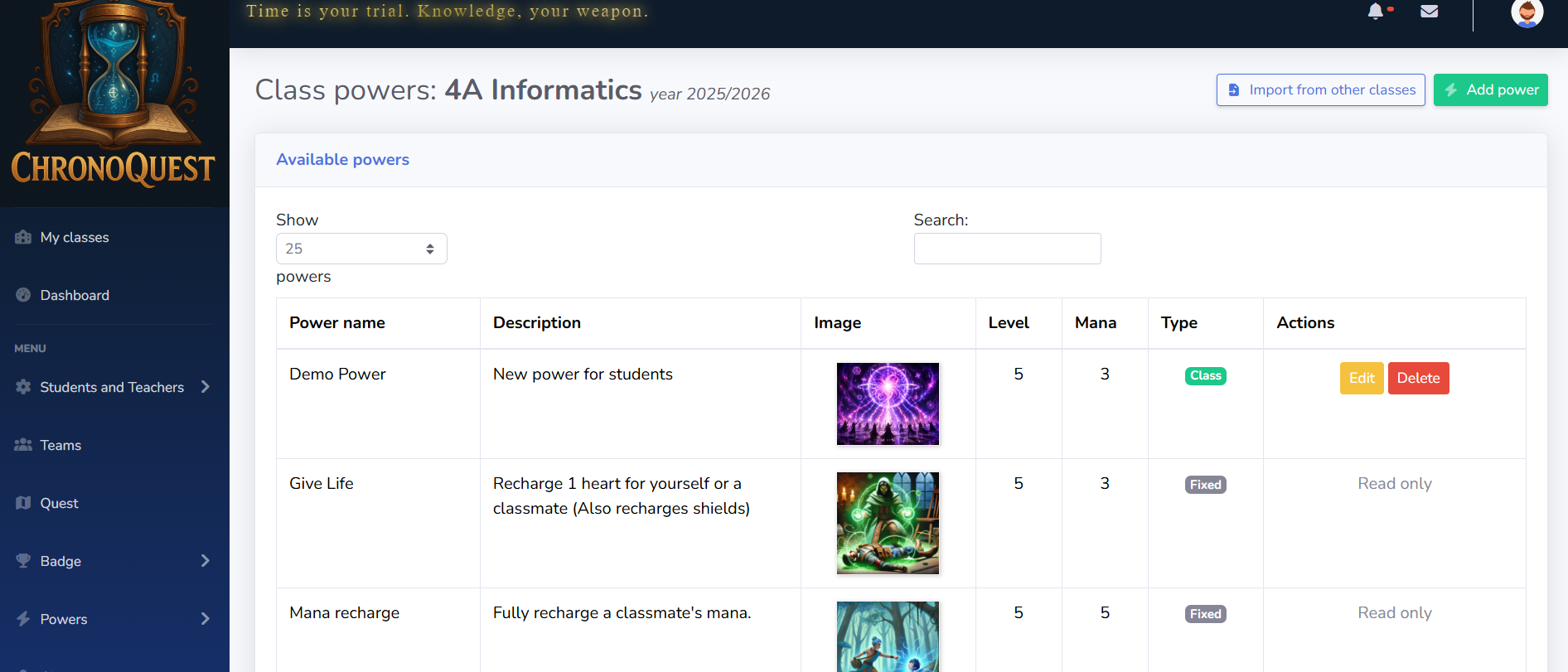The image size is (1568, 672).
Task: Open the messages envelope icon
Action: pyautogui.click(x=1430, y=11)
